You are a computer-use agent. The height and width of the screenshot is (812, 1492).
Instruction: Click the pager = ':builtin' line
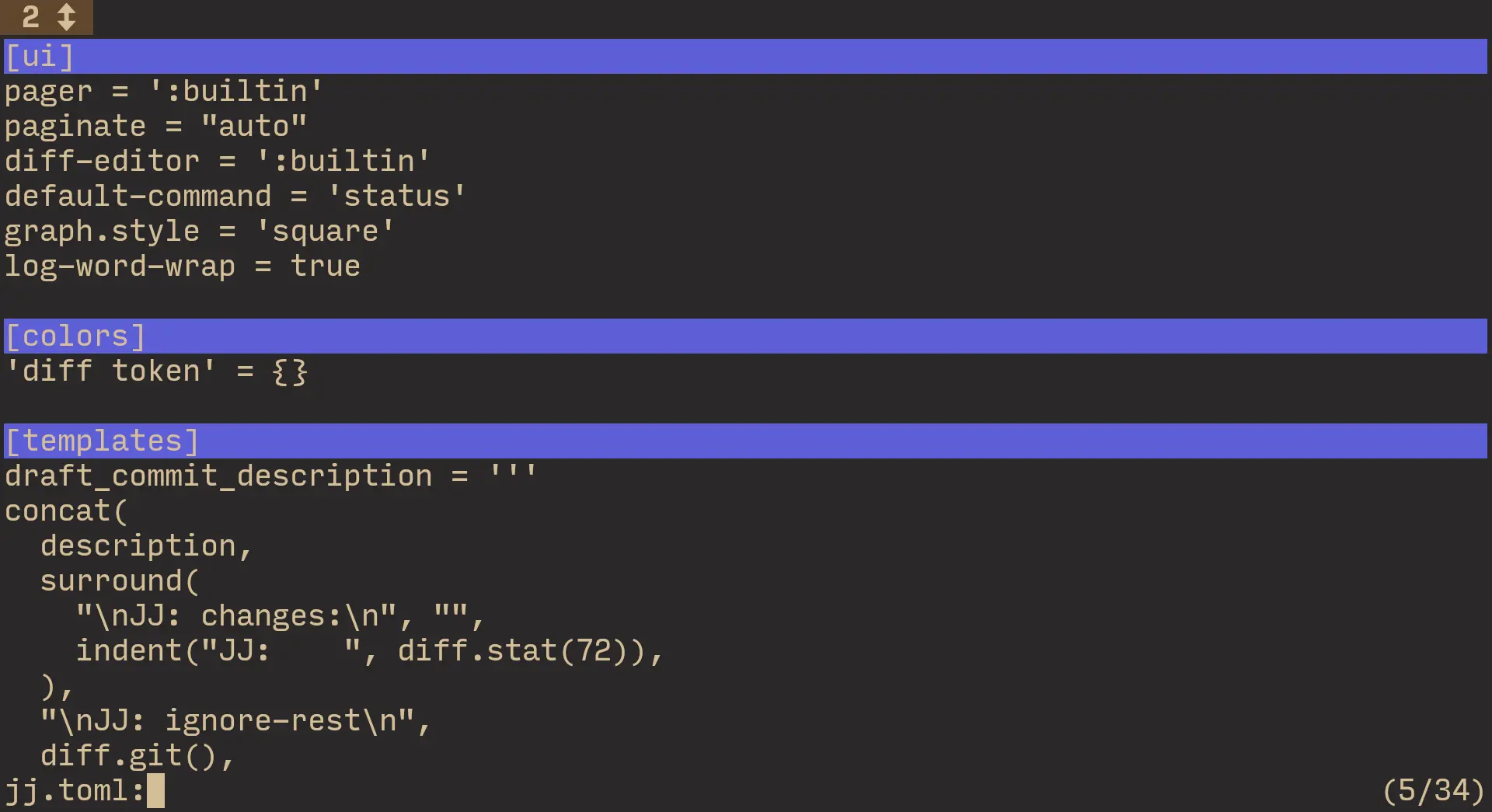(x=163, y=92)
